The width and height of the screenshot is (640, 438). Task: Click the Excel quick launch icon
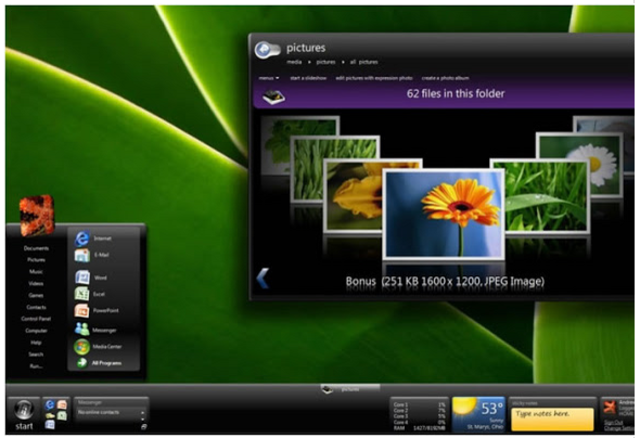(62, 416)
